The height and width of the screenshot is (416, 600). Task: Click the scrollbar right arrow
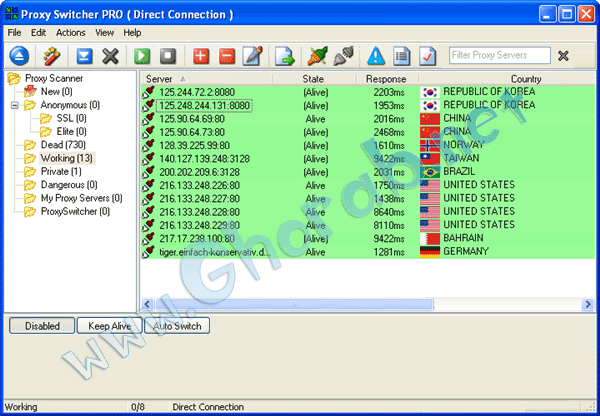pos(587,304)
